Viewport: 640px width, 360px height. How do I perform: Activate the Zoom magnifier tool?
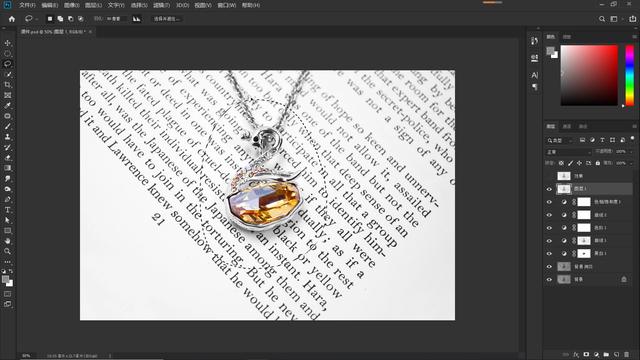(x=8, y=251)
